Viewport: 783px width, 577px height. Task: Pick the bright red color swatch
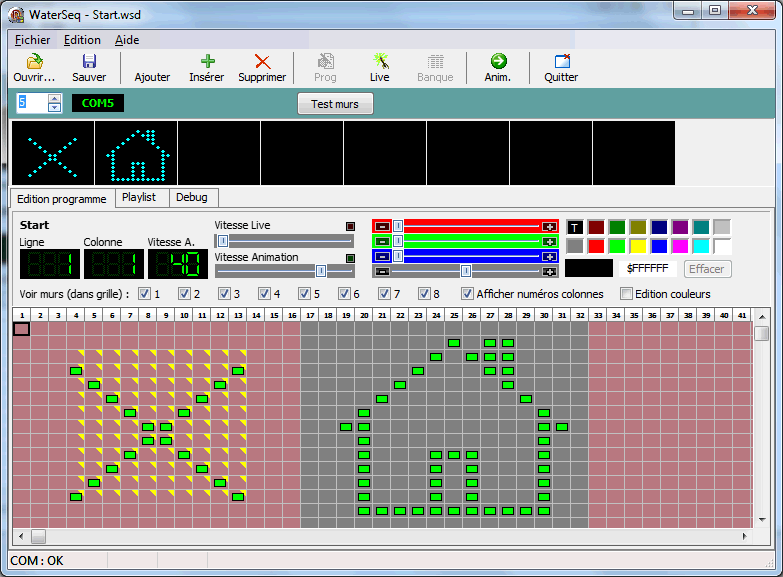pyautogui.click(x=596, y=246)
